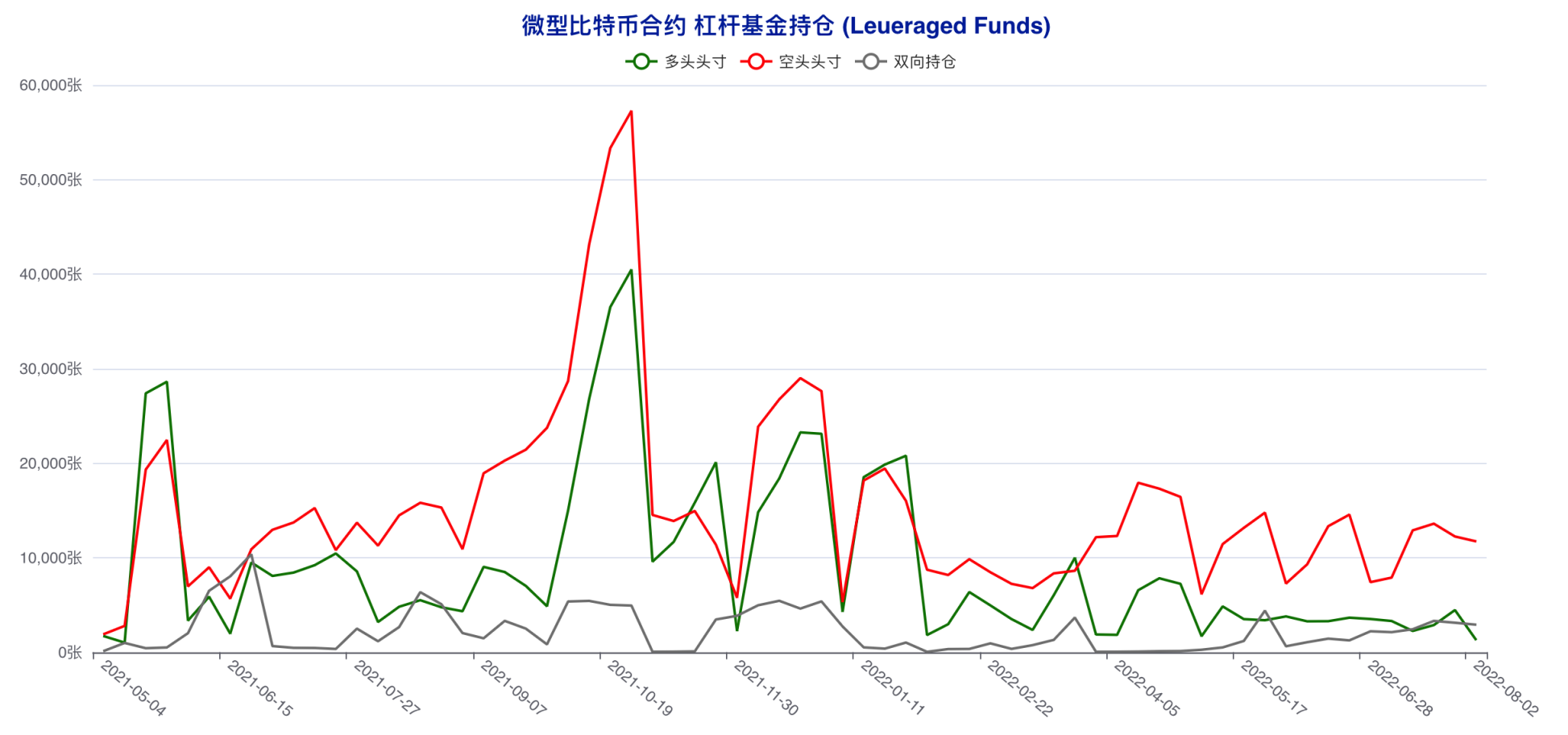Click the green 多头头寸 legend marker
1568x735 pixels.
tap(641, 62)
